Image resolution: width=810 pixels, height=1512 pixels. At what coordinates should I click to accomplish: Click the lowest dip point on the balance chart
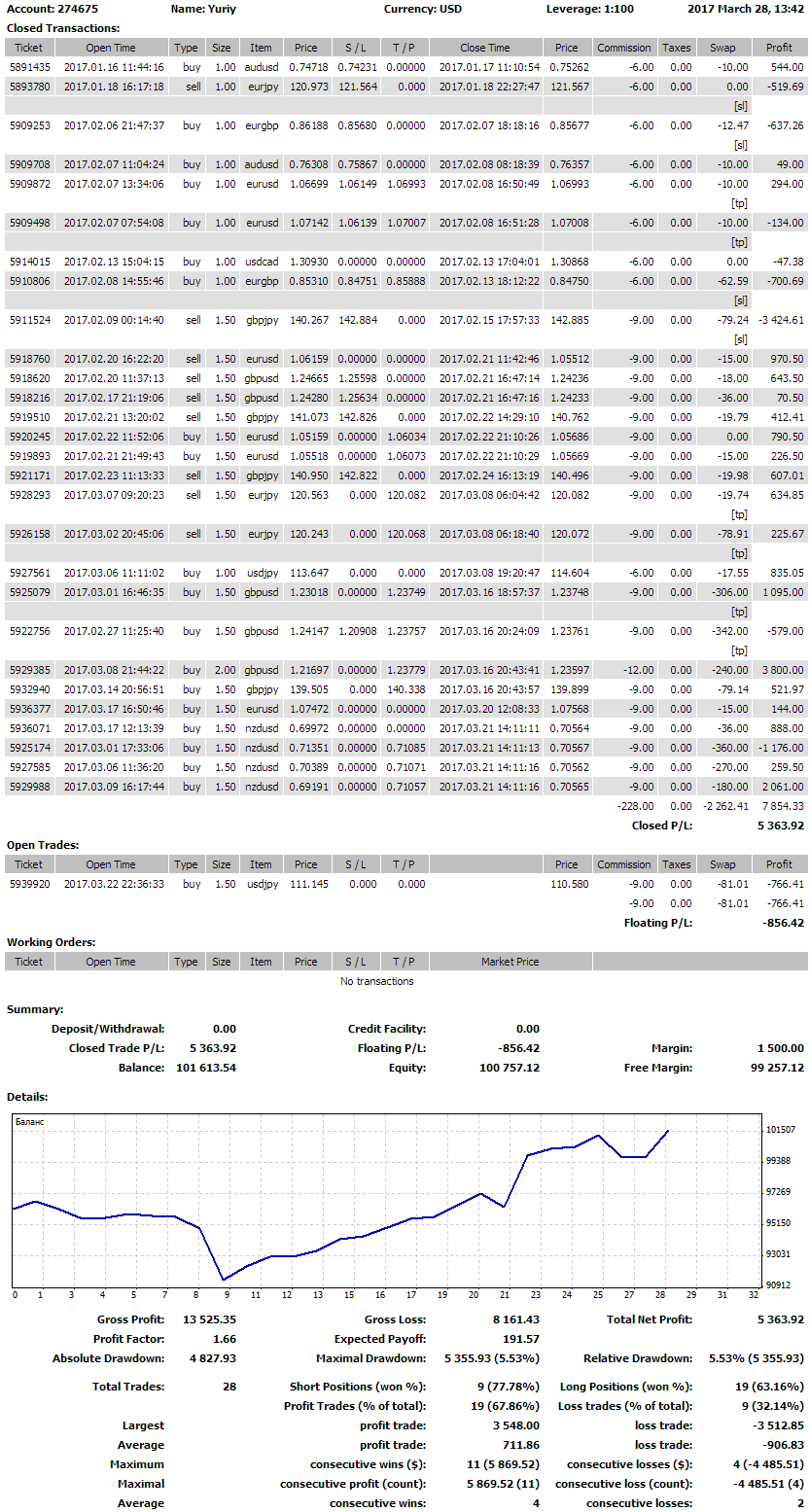pyautogui.click(x=224, y=1280)
